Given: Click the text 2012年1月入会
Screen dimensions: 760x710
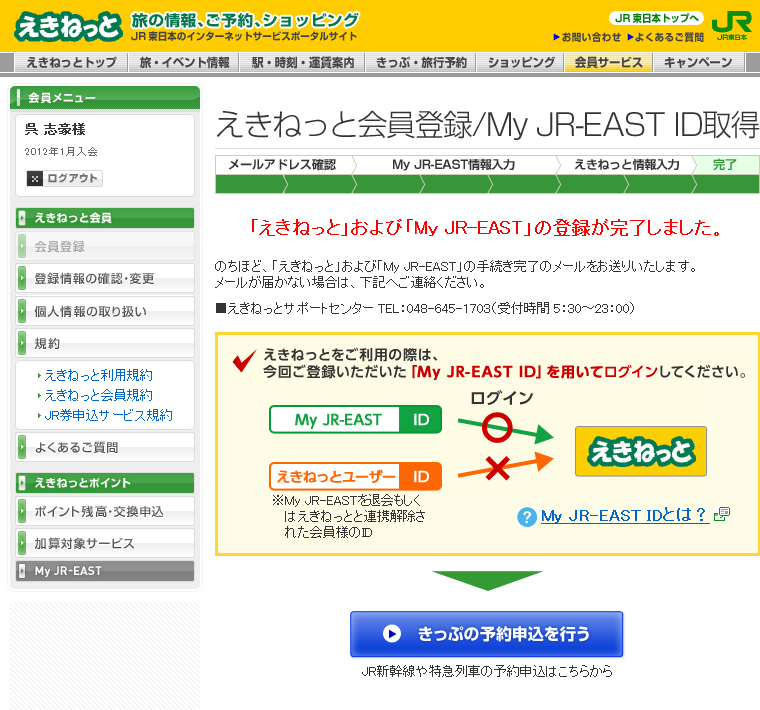Looking at the screenshot, I should tap(61, 152).
